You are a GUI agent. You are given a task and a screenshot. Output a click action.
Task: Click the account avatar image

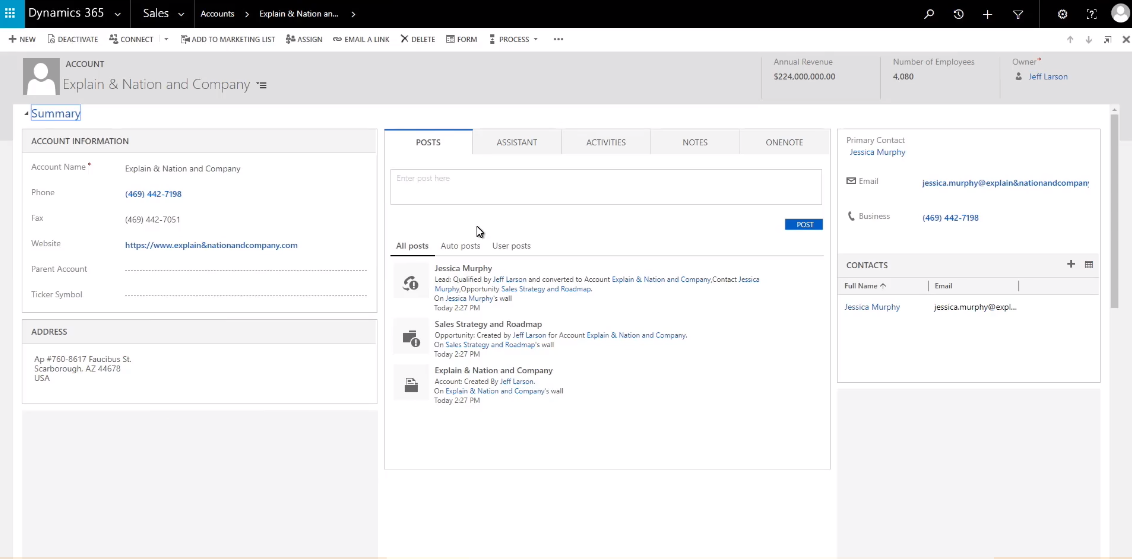[40, 77]
